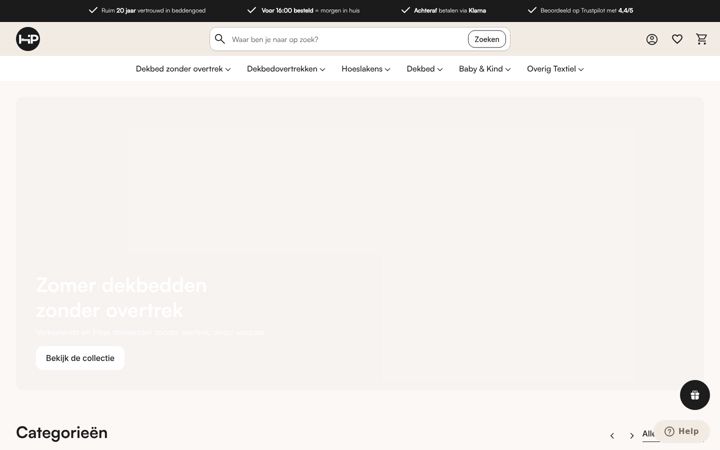Open the gift icon floating button
The image size is (720, 450).
[694, 395]
